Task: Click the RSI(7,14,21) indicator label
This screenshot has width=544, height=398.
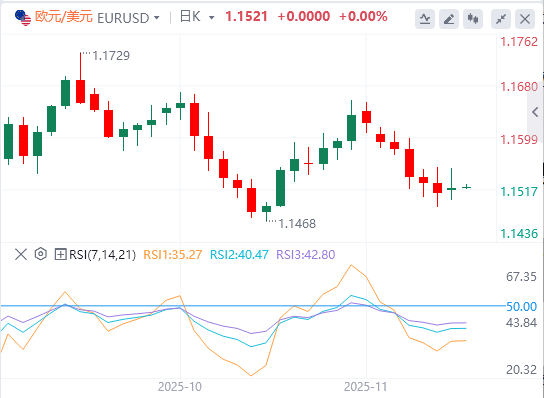Action: tap(102, 254)
